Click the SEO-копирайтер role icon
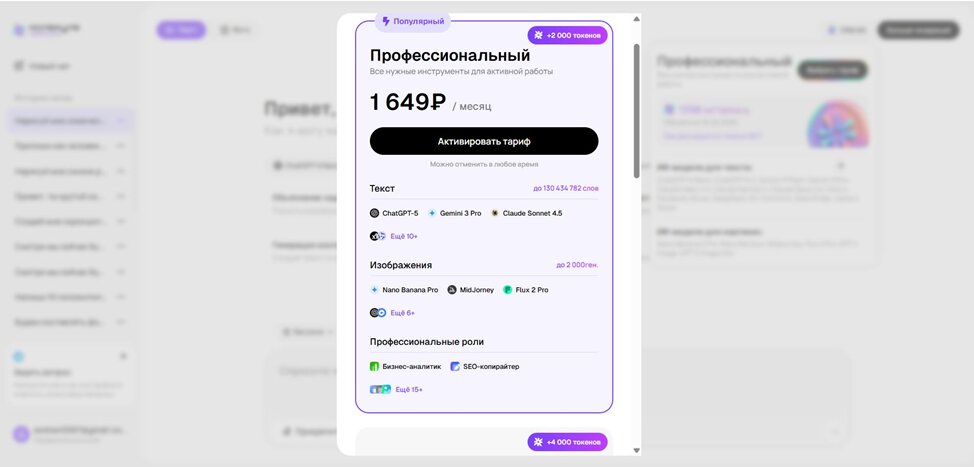Image resolution: width=974 pixels, height=467 pixels. [x=455, y=367]
